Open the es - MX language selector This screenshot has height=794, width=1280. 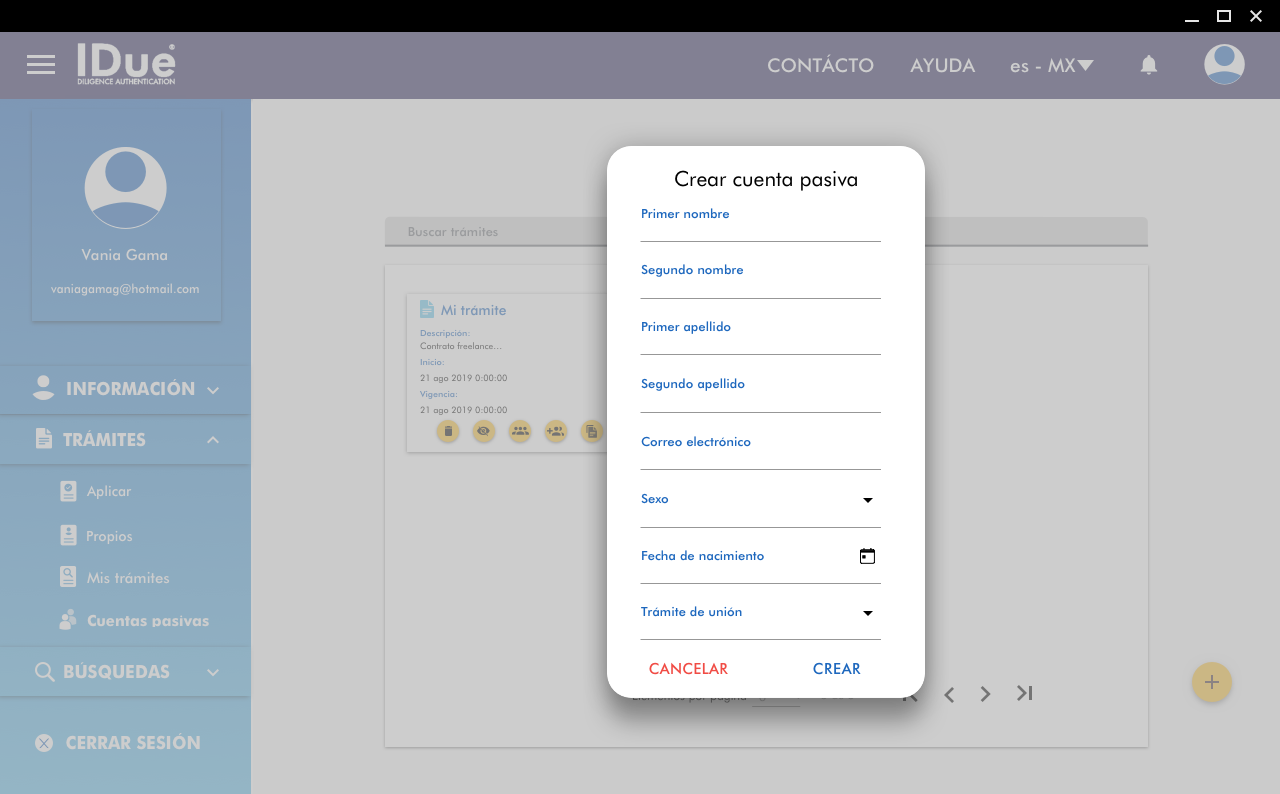tap(1051, 66)
